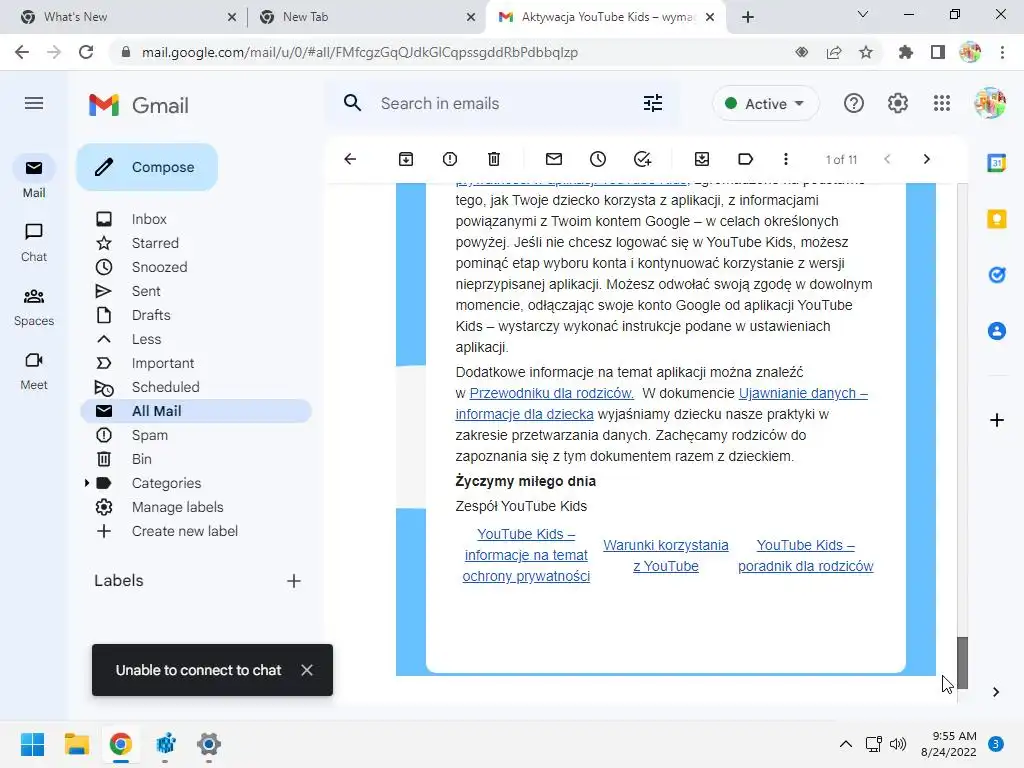Delete this email with the bin icon
The image size is (1024, 768).
click(x=494, y=159)
